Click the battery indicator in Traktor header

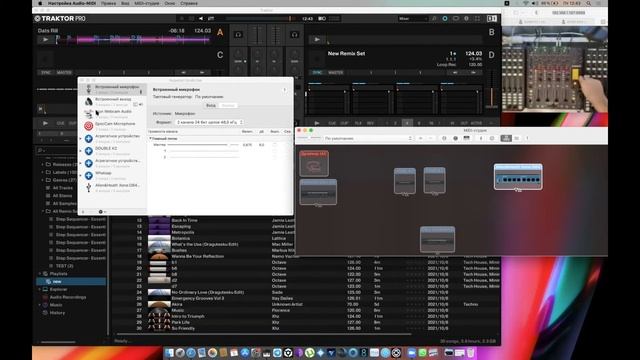coord(322,18)
